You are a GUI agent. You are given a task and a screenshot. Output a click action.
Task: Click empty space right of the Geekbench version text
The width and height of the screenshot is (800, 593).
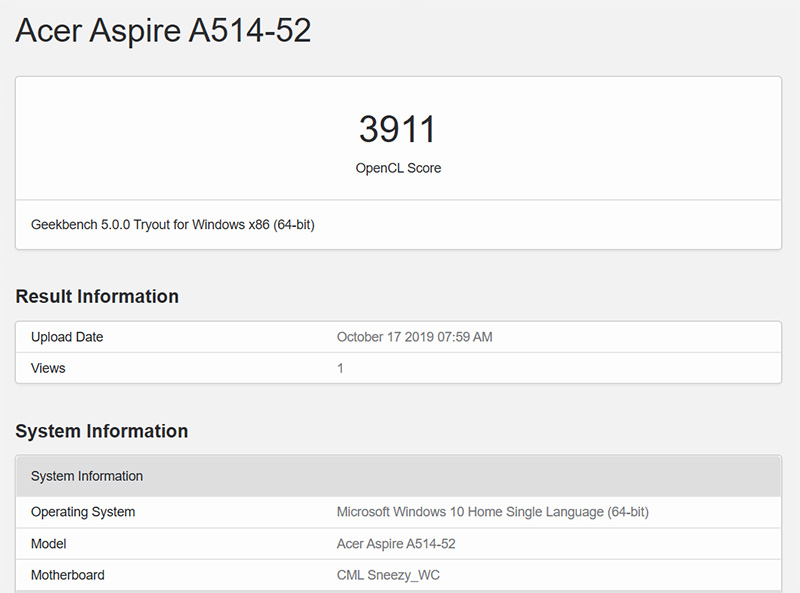550,225
